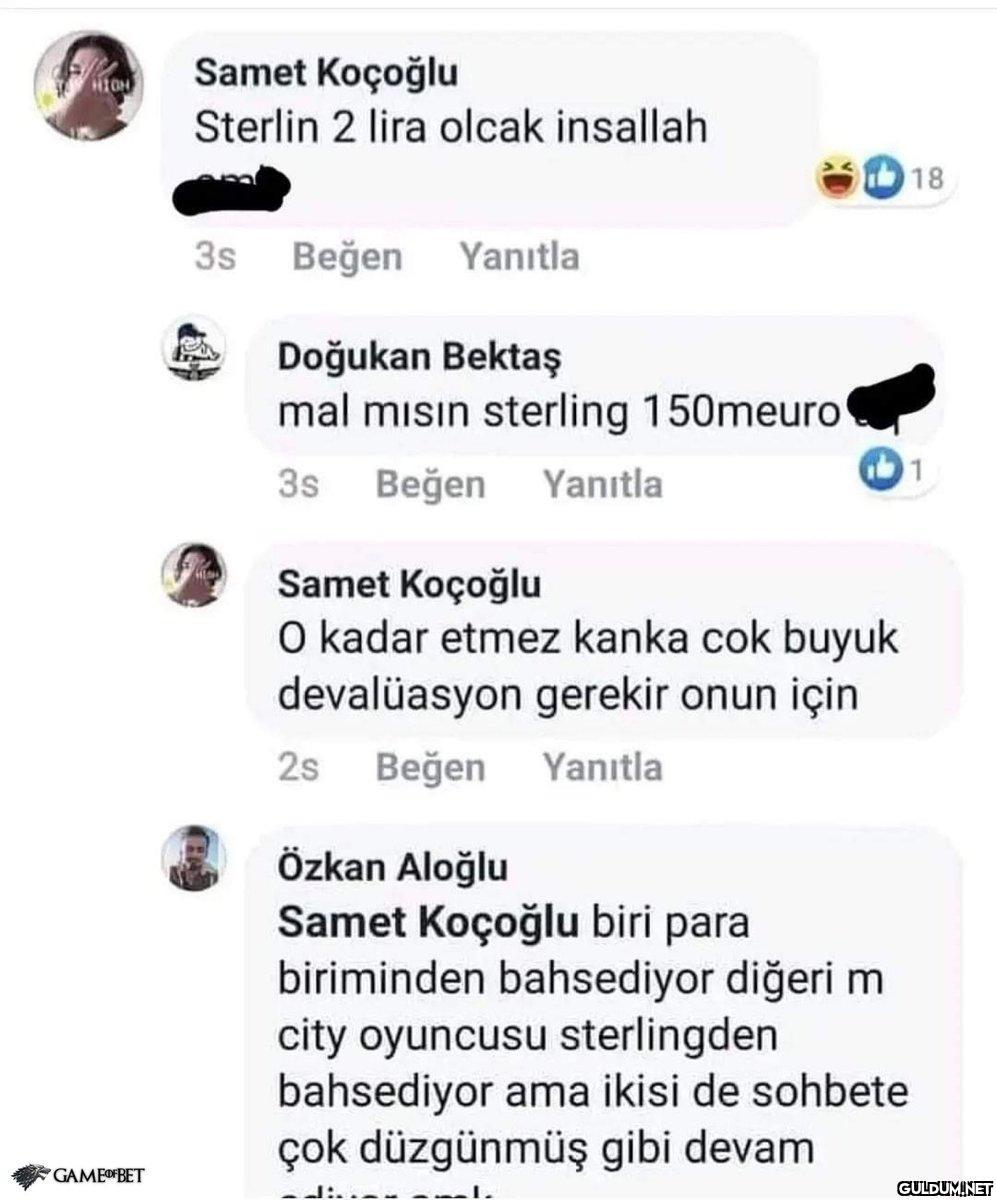Open the Samet Koçoğlu name on first comment
The image size is (997, 1200).
pos(326,73)
